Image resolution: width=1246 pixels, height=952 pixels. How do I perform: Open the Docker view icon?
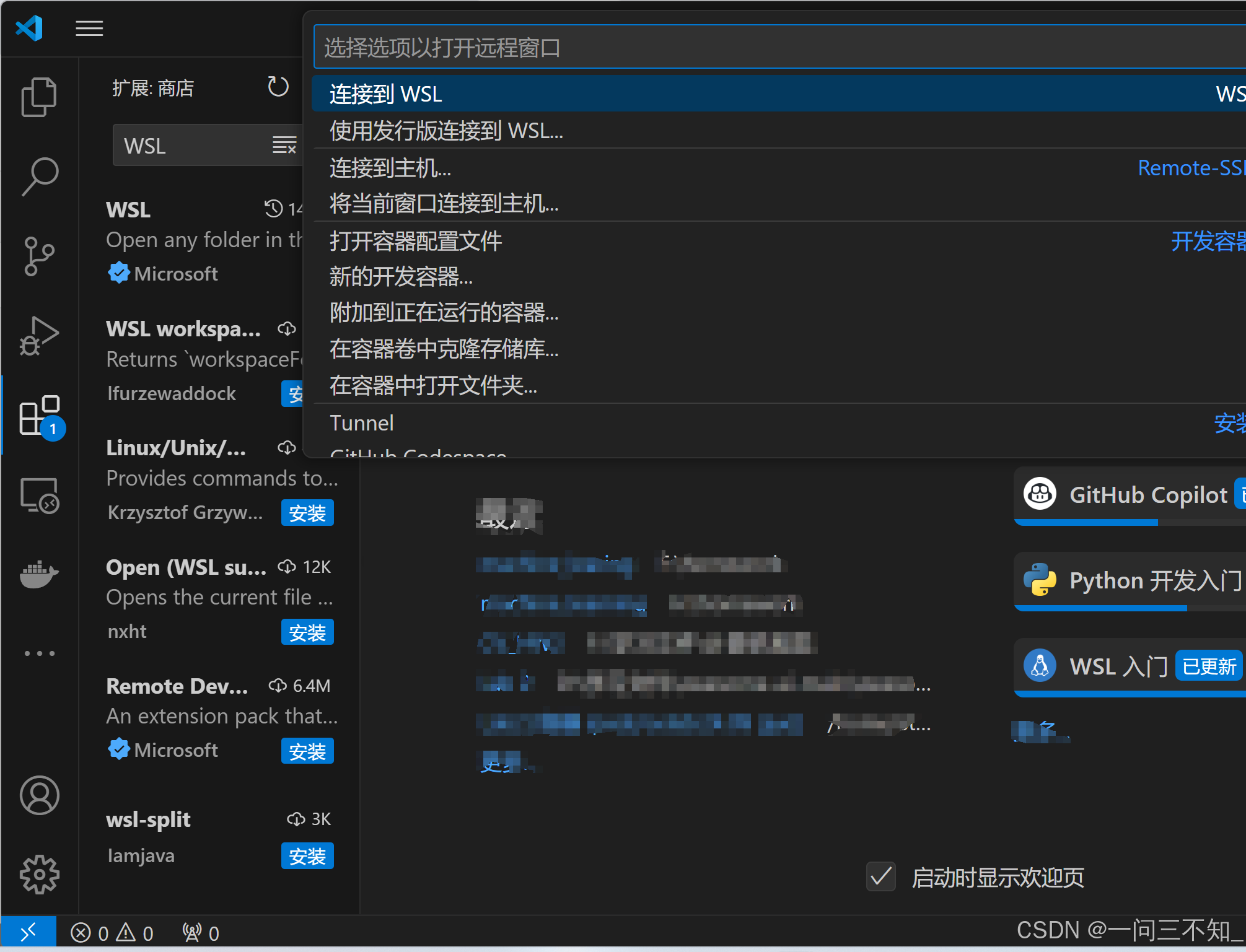(39, 574)
